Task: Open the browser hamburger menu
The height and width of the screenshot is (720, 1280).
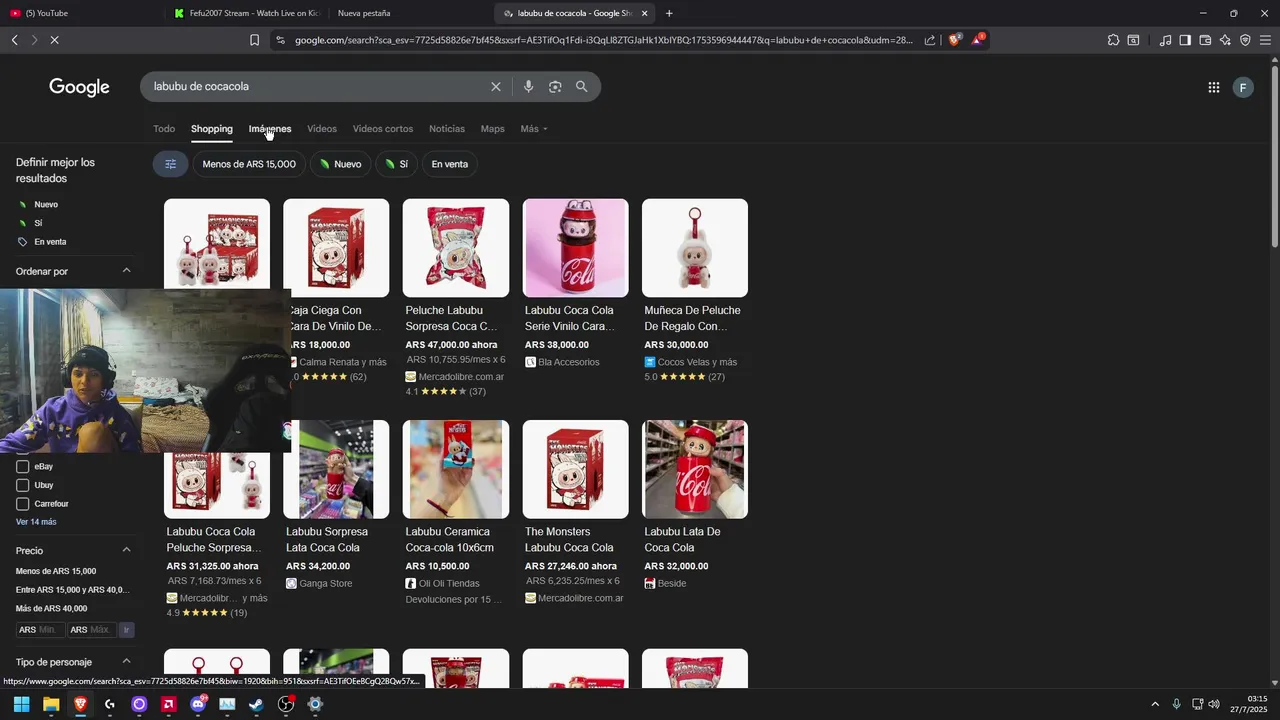Action: click(x=1265, y=40)
